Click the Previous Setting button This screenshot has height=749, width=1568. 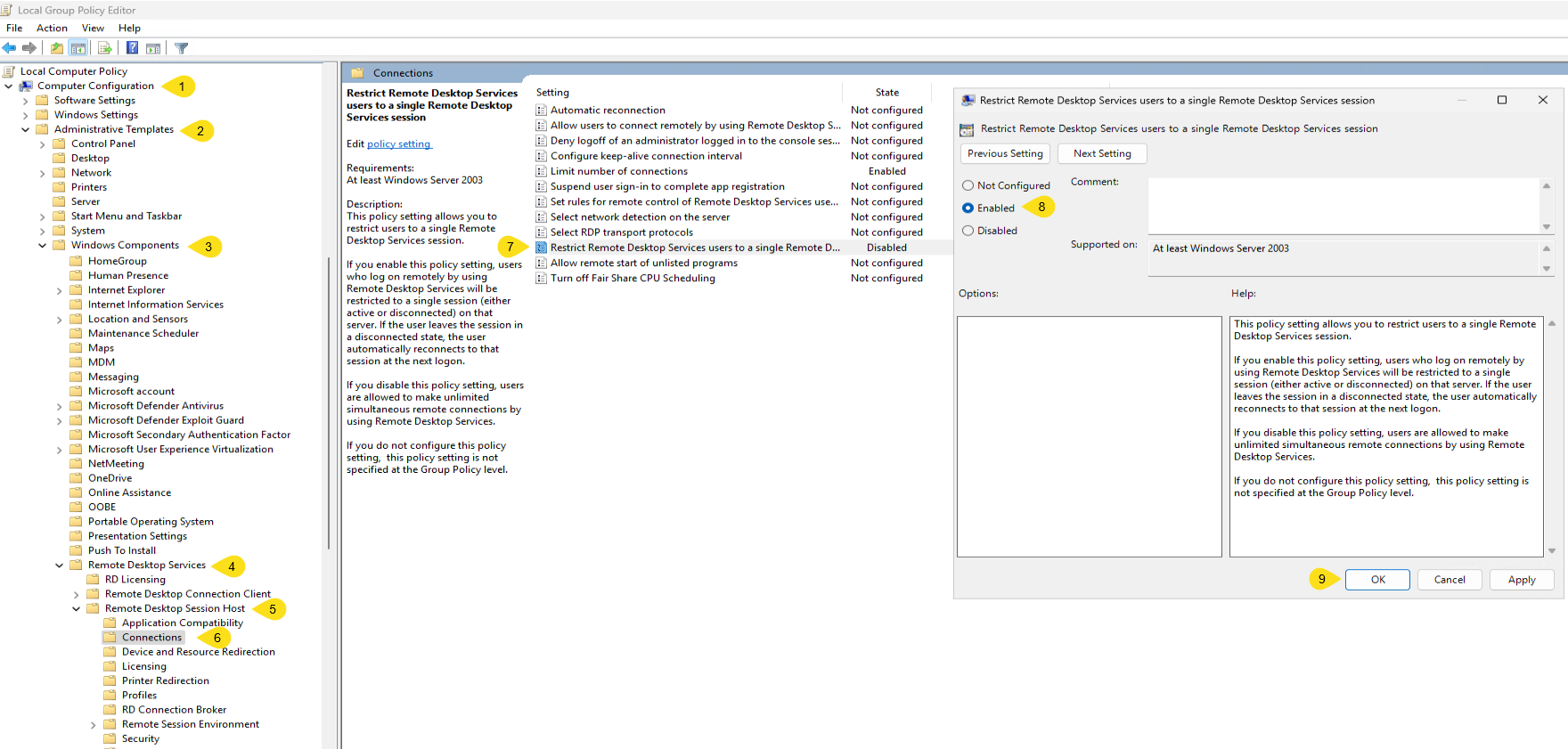1005,154
